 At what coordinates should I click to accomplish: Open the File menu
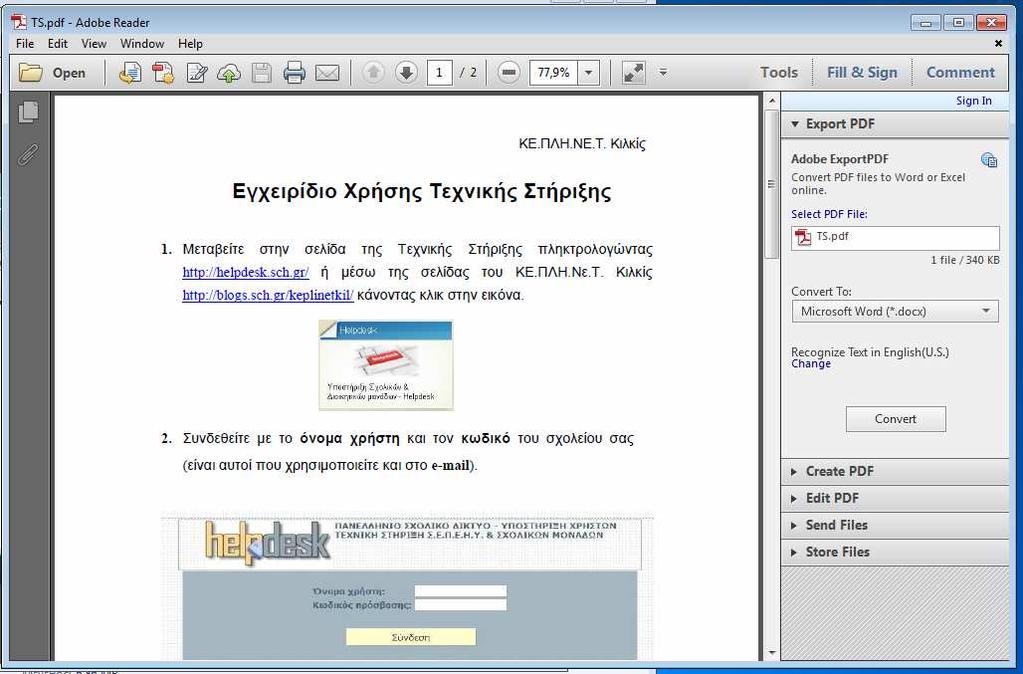[25, 44]
